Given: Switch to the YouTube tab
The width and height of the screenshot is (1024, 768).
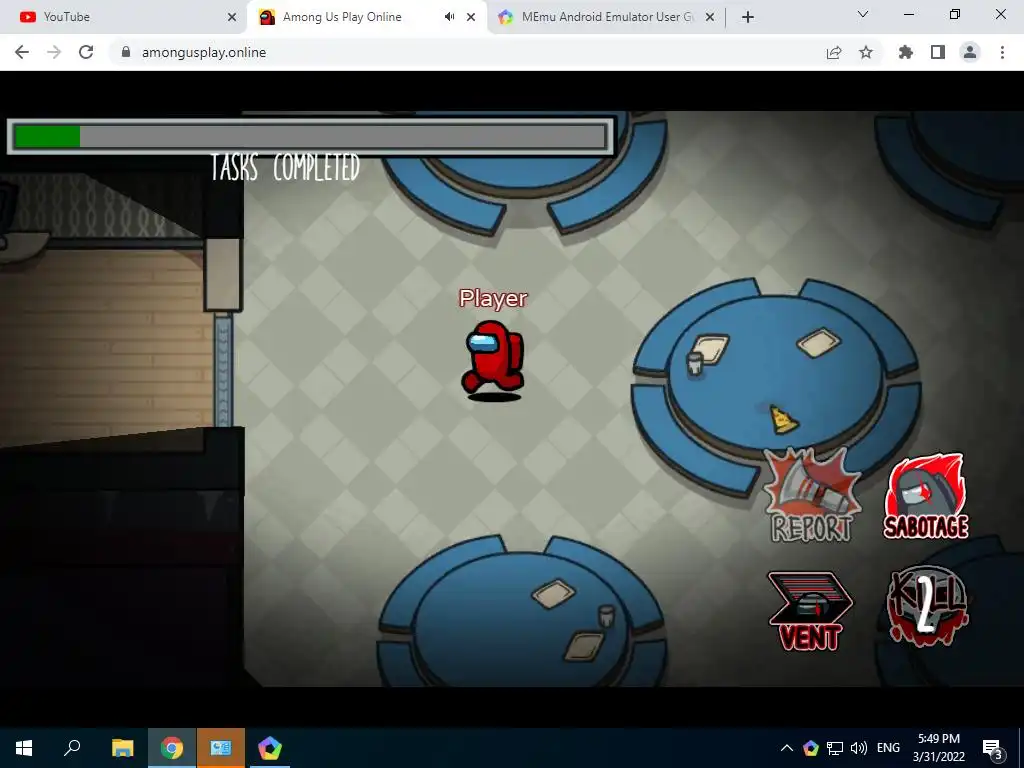Looking at the screenshot, I should tap(124, 17).
